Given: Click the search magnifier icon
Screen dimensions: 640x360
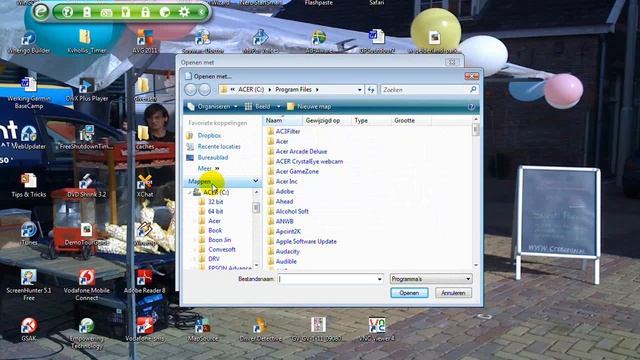Looking at the screenshot, I should point(473,89).
